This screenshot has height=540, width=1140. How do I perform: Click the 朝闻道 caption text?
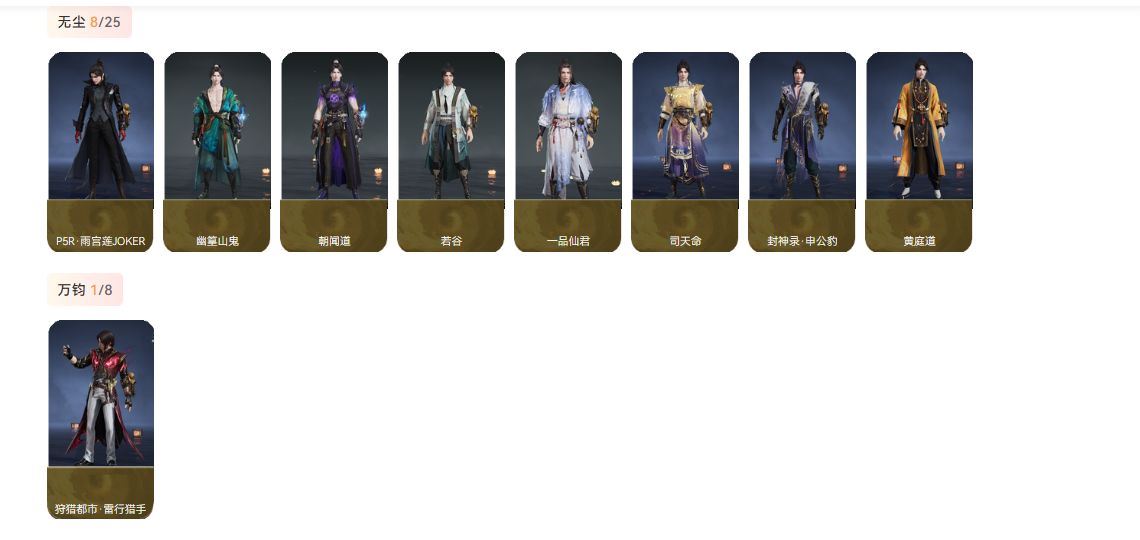click(x=334, y=241)
